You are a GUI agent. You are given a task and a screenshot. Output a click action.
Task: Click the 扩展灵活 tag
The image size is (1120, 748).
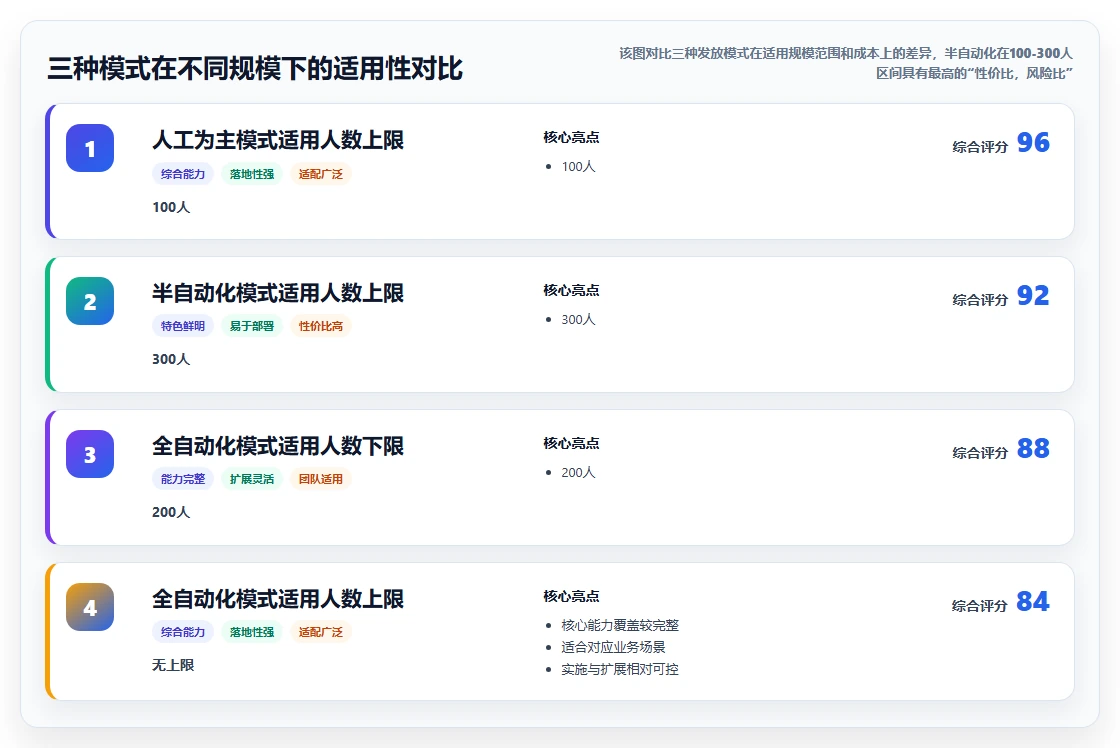point(252,479)
